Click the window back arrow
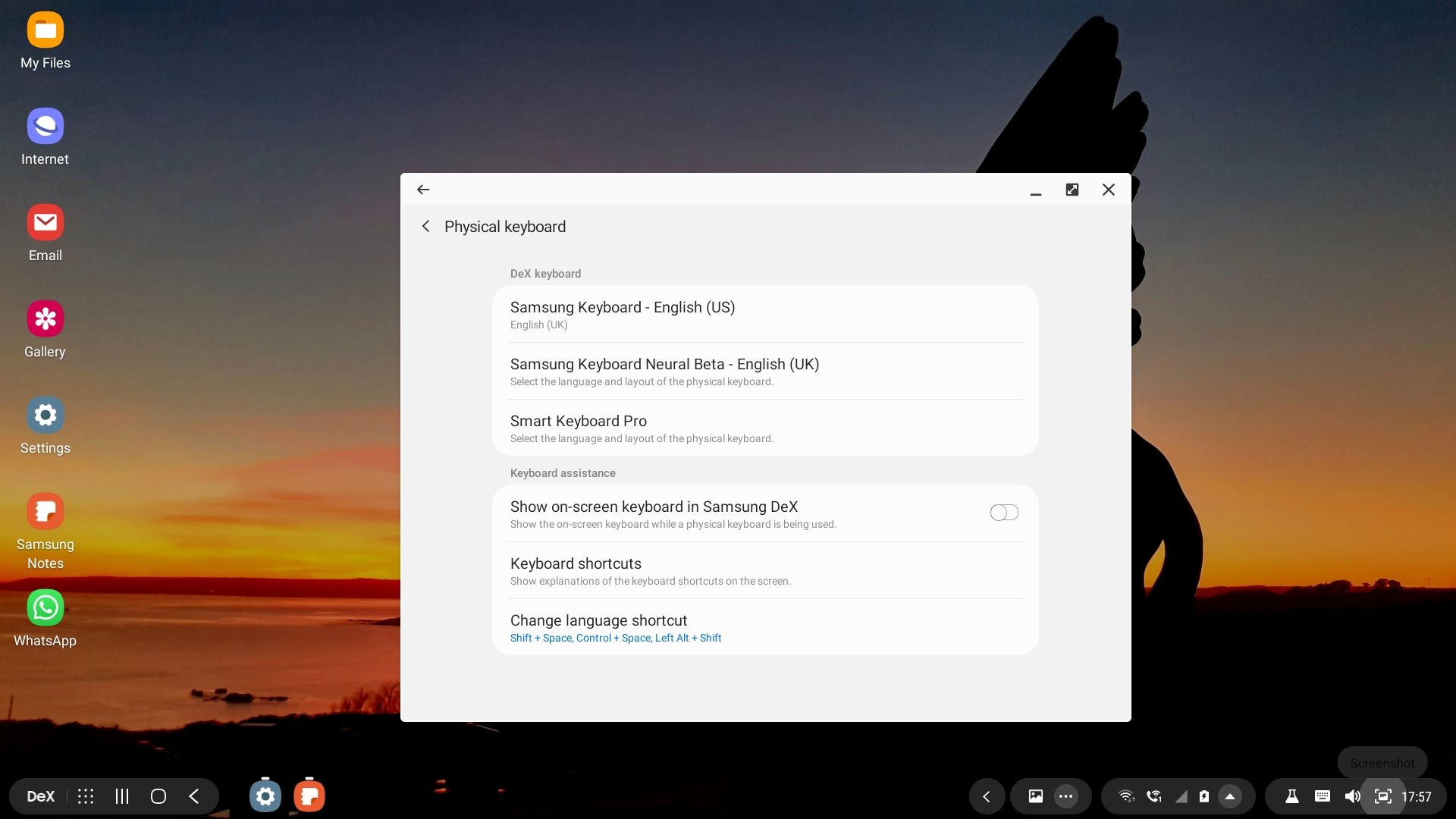 (423, 190)
